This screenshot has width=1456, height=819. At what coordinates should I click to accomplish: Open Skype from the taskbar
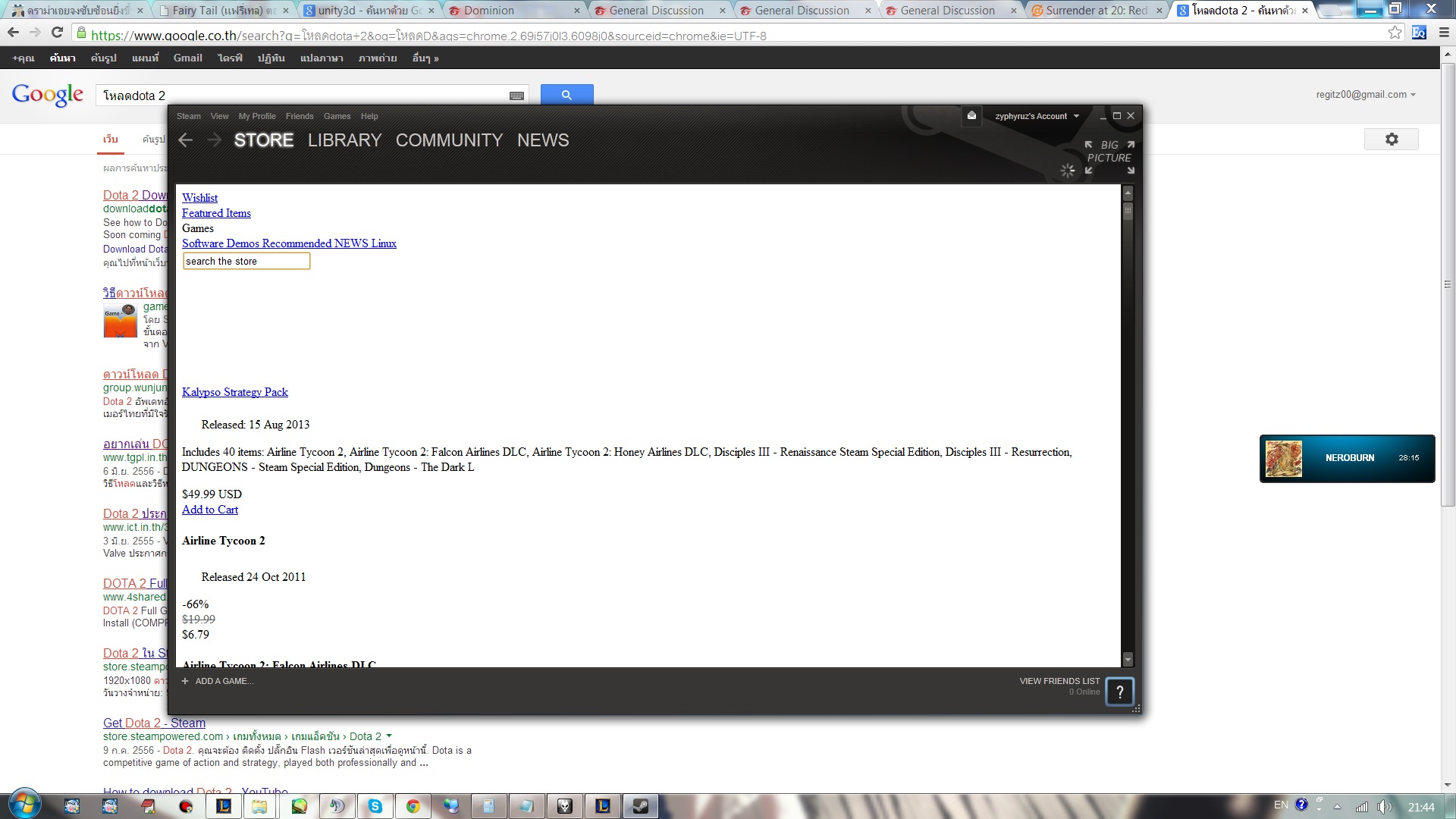click(x=375, y=806)
